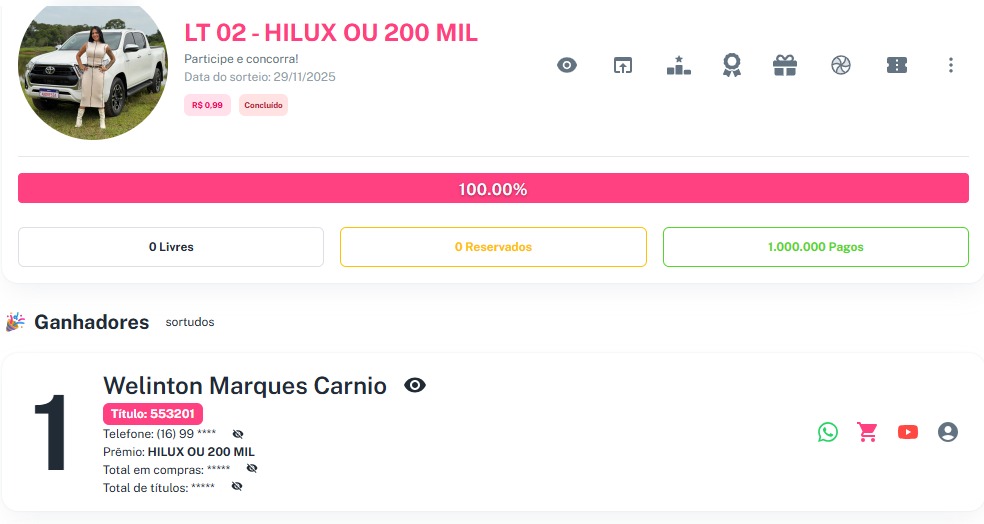
Task: Click the podium ranking icon
Action: pos(679,66)
